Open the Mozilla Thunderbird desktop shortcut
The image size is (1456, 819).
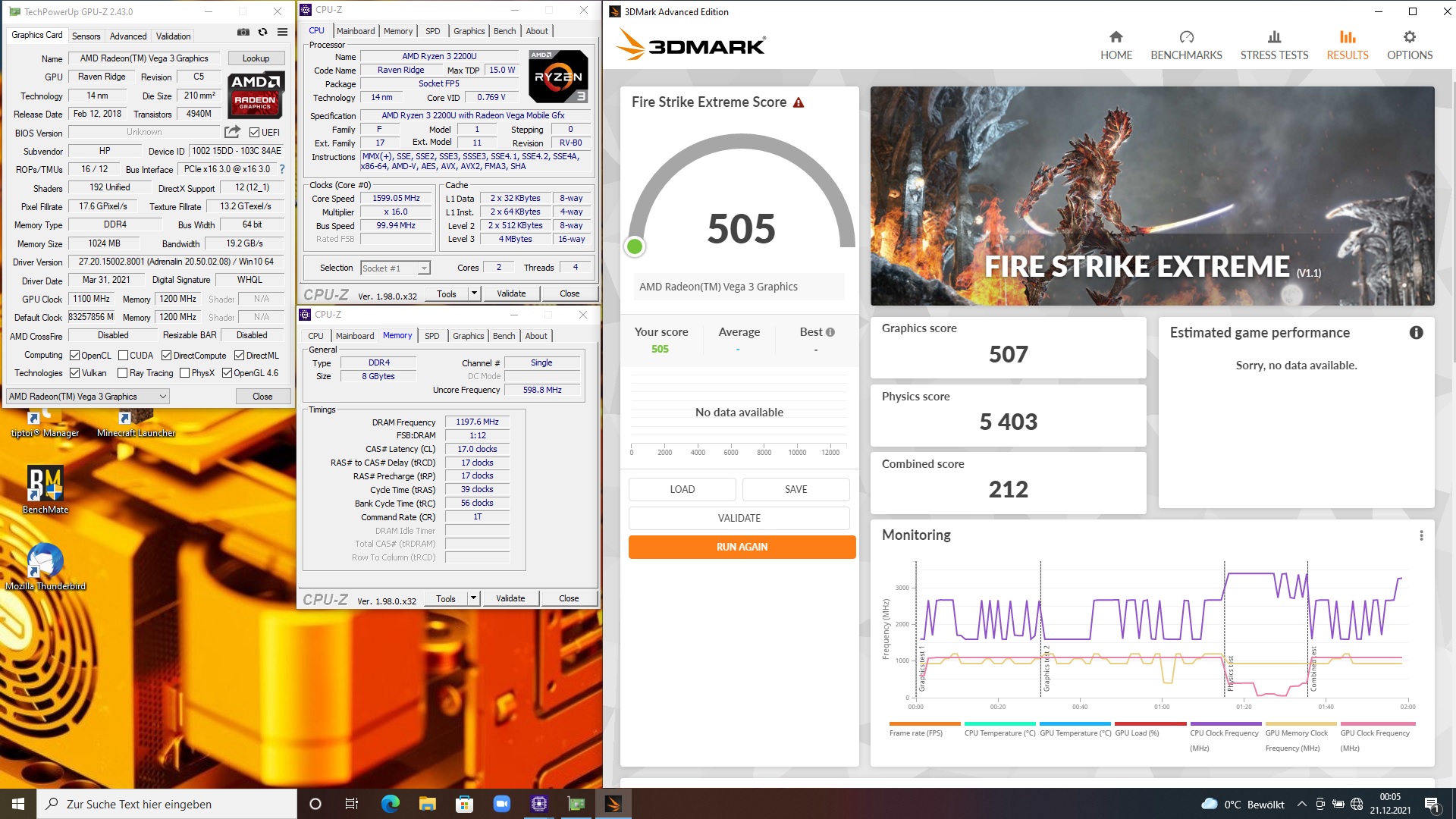pyautogui.click(x=45, y=566)
